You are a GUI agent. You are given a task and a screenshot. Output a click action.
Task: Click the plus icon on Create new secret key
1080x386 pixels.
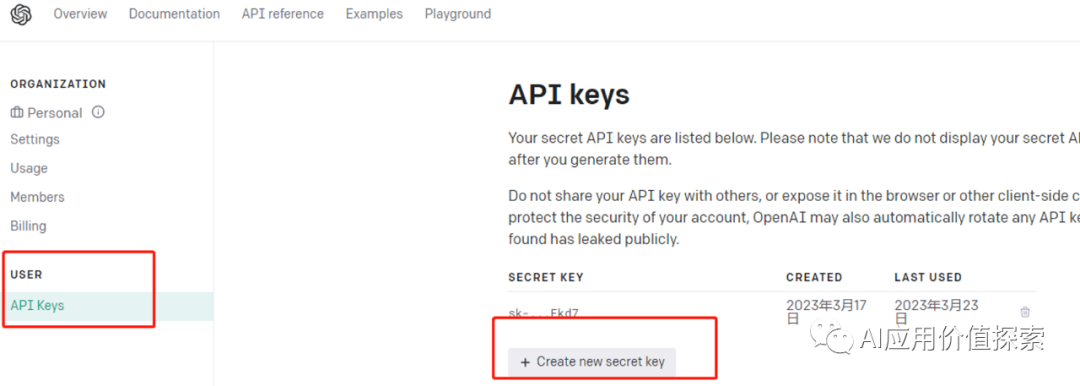(x=525, y=362)
